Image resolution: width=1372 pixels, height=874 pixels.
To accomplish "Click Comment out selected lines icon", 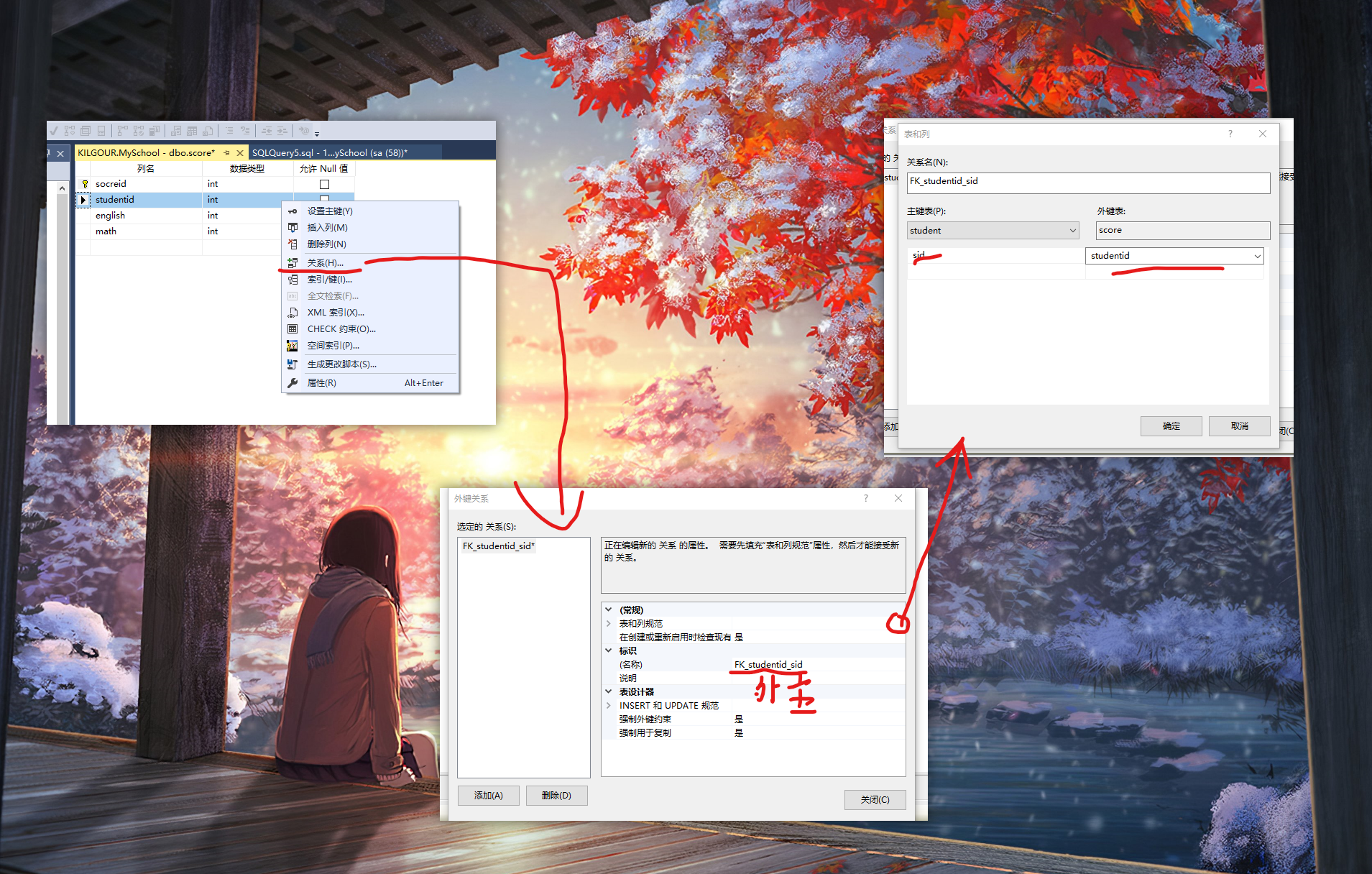I will click(229, 131).
